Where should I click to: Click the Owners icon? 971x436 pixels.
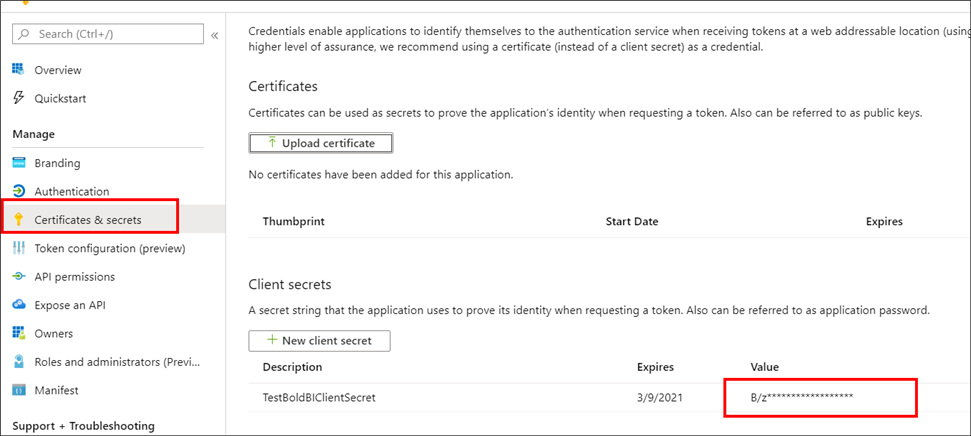click(18, 333)
